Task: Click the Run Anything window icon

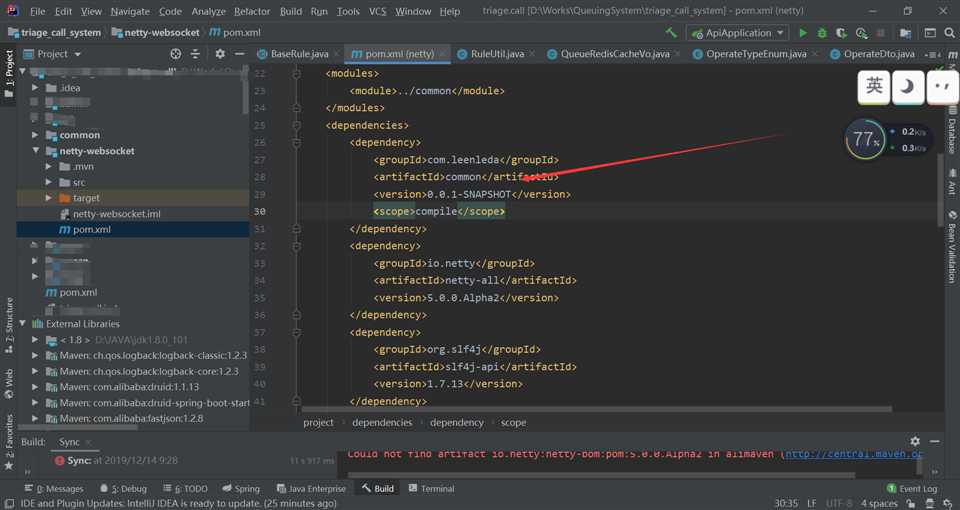Action: 930,32
